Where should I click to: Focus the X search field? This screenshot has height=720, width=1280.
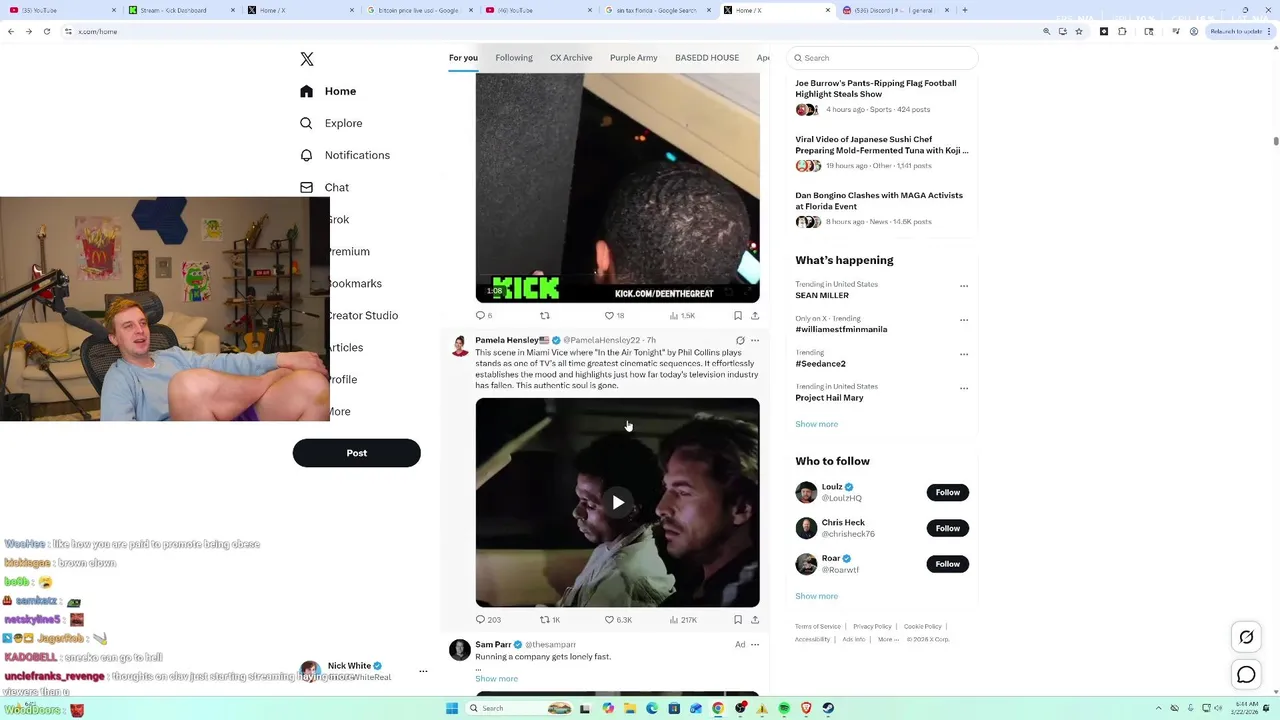coord(882,58)
